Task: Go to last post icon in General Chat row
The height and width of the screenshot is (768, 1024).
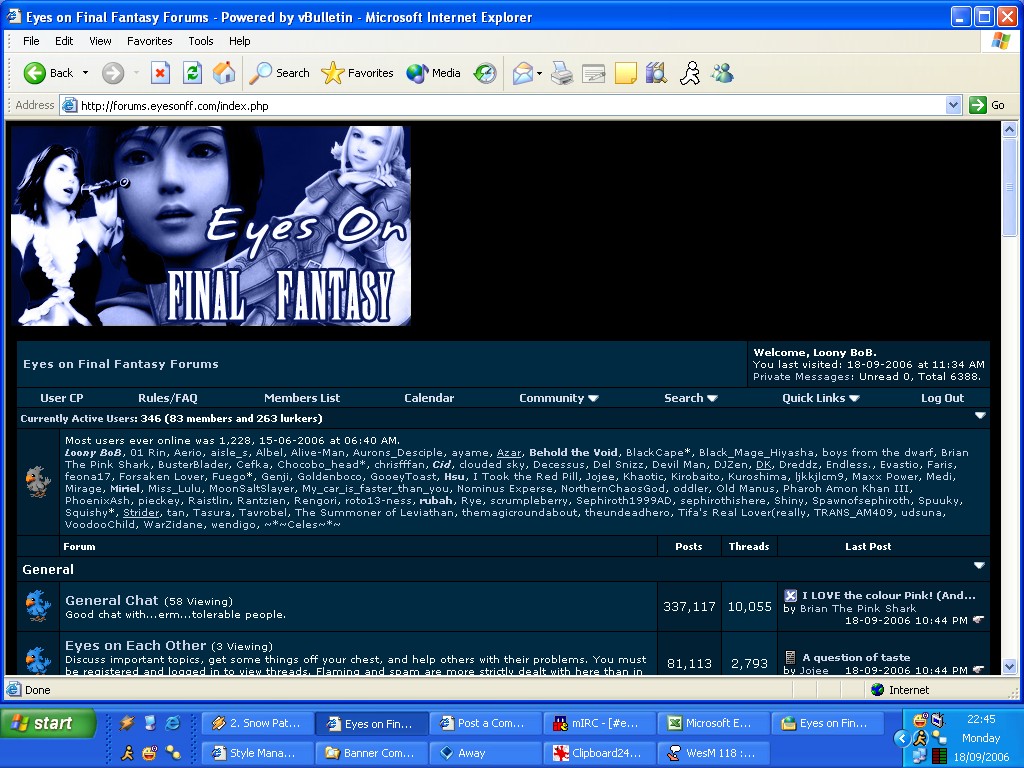Action: click(x=978, y=620)
